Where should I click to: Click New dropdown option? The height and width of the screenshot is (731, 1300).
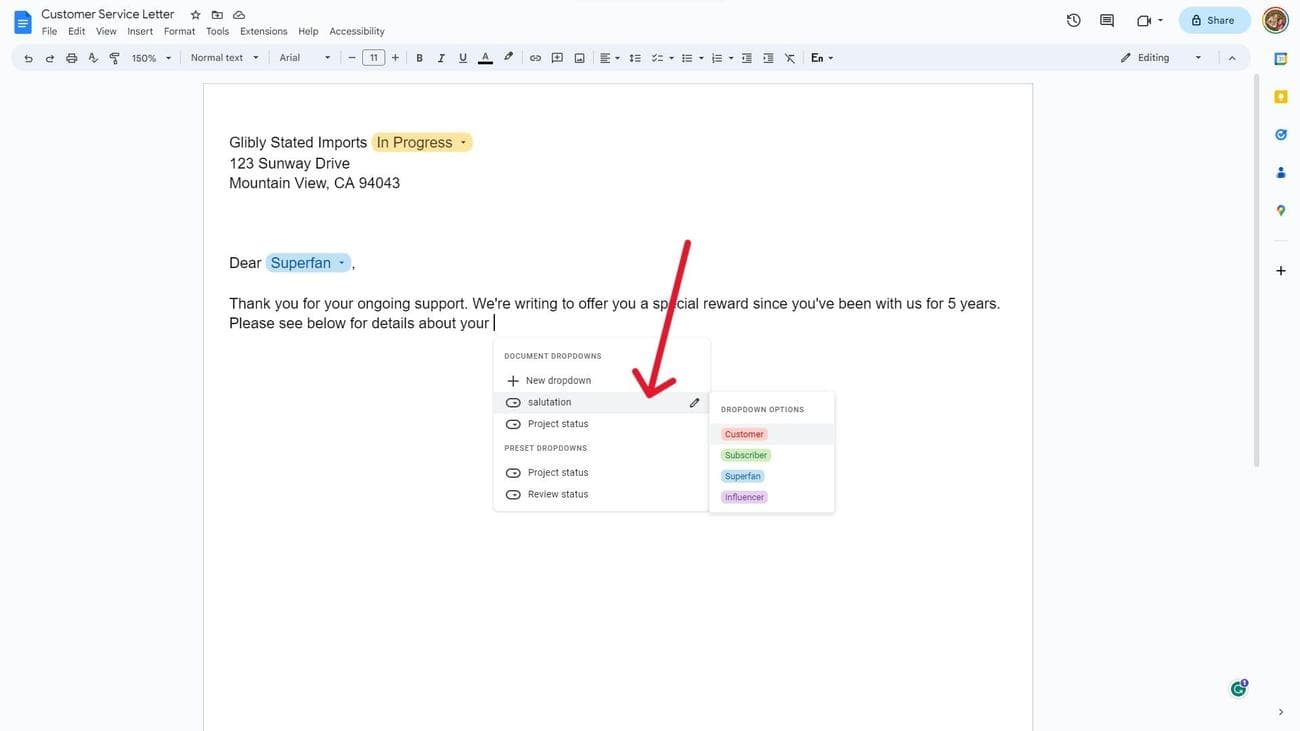[557, 381]
